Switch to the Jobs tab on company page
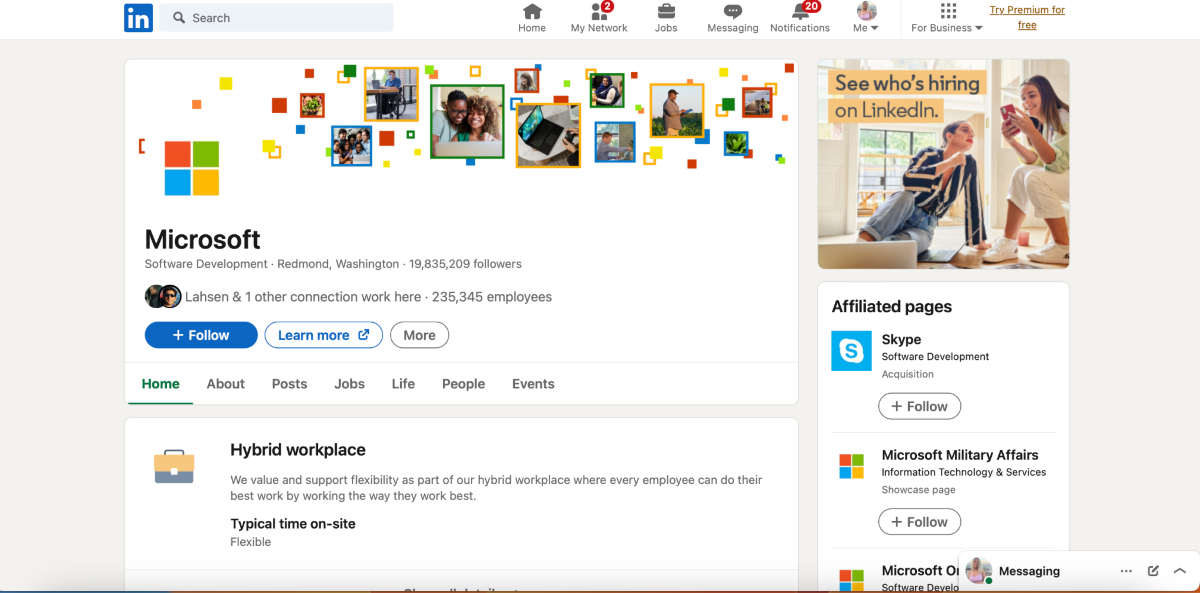 tap(350, 384)
